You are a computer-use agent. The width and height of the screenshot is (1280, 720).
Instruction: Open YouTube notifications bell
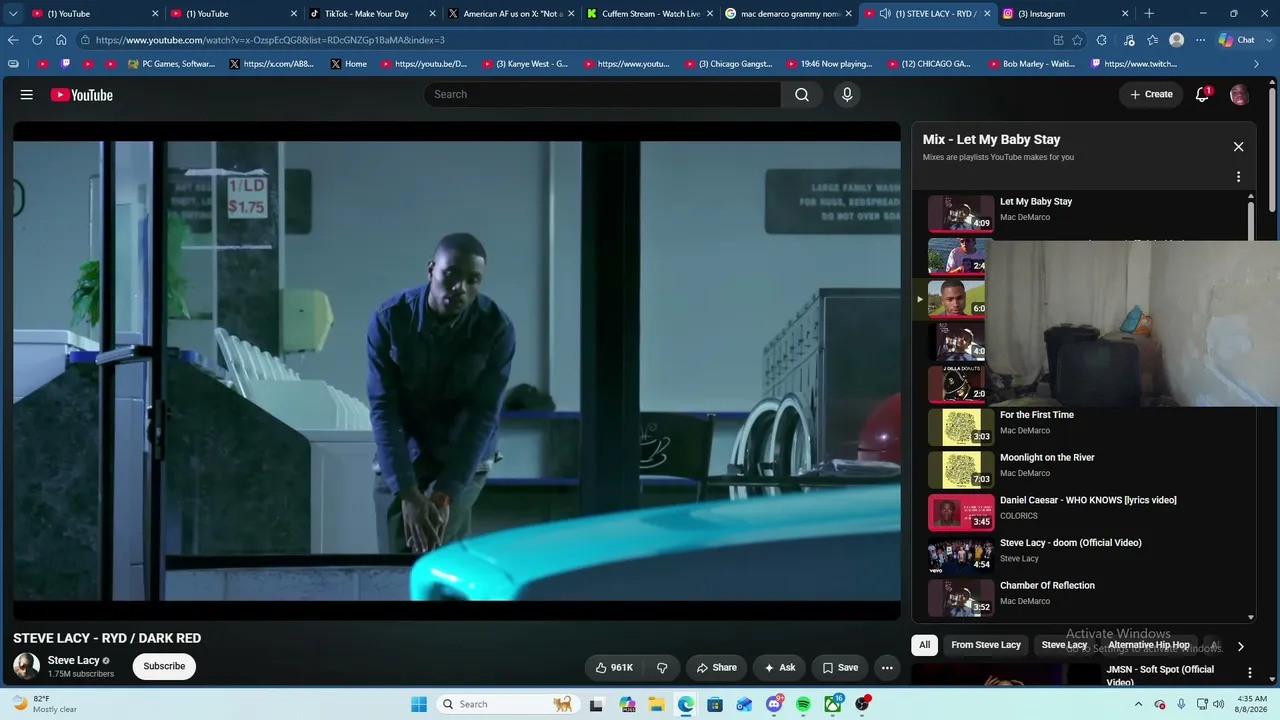pos(1203,95)
